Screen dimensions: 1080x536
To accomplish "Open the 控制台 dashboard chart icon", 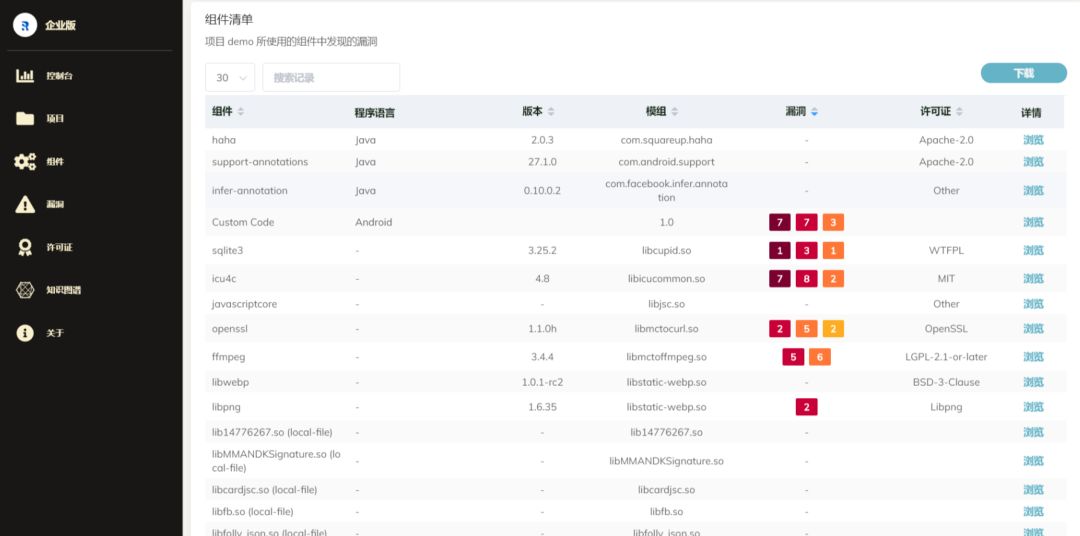I will 25,76.
